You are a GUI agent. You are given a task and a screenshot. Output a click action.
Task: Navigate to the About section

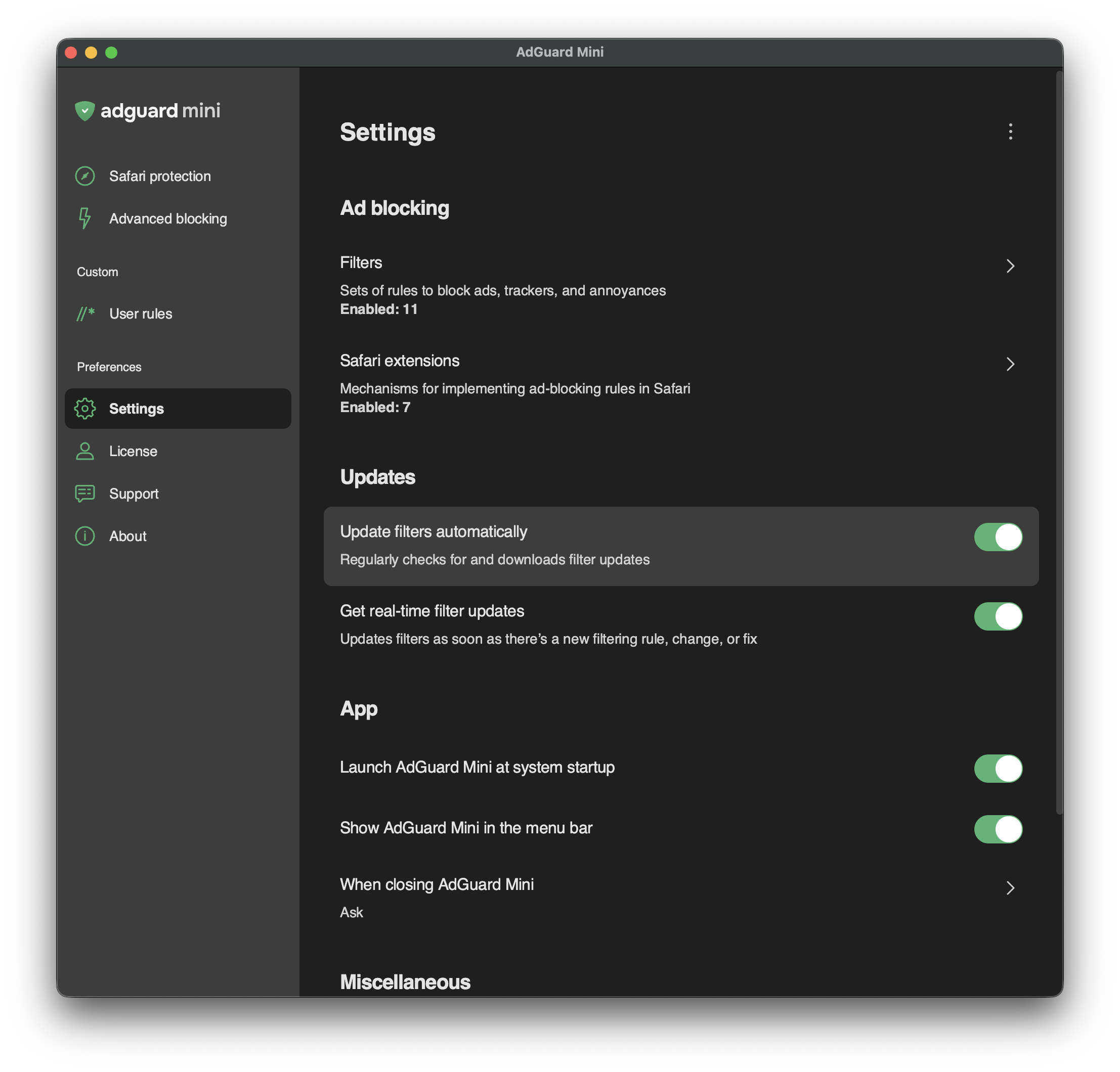tap(127, 535)
